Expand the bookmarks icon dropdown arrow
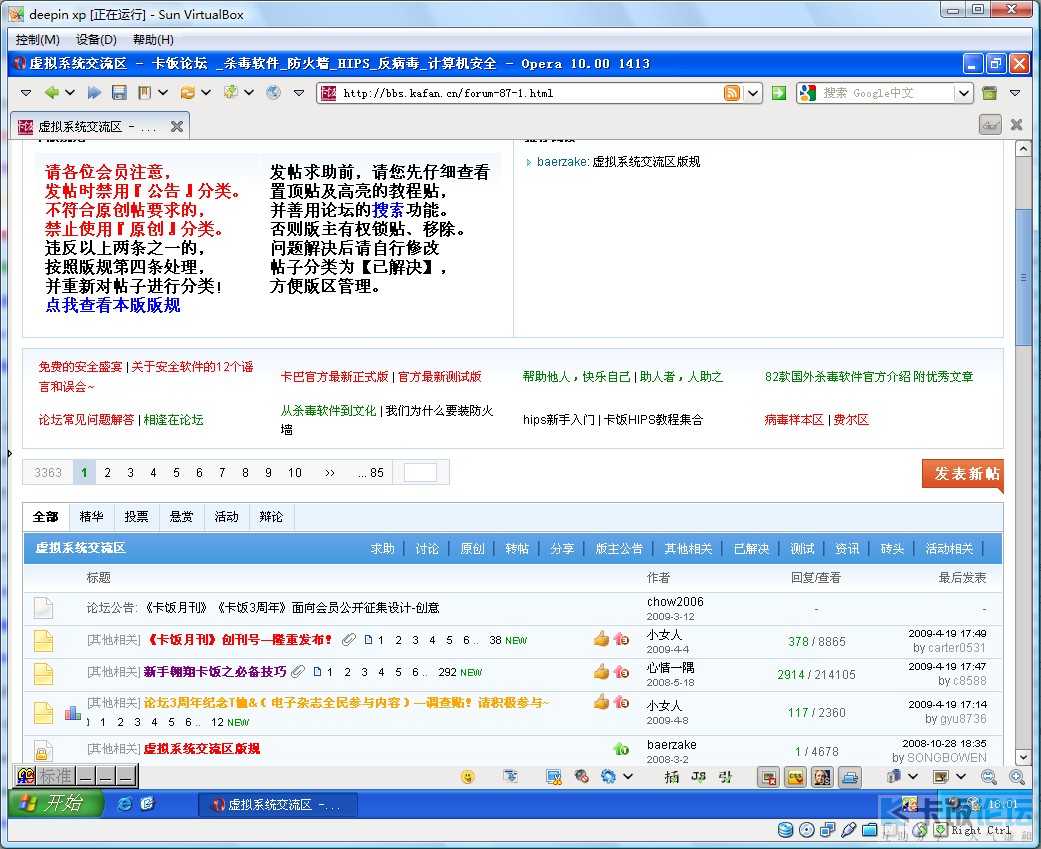Image resolution: width=1041 pixels, height=849 pixels. tap(163, 93)
